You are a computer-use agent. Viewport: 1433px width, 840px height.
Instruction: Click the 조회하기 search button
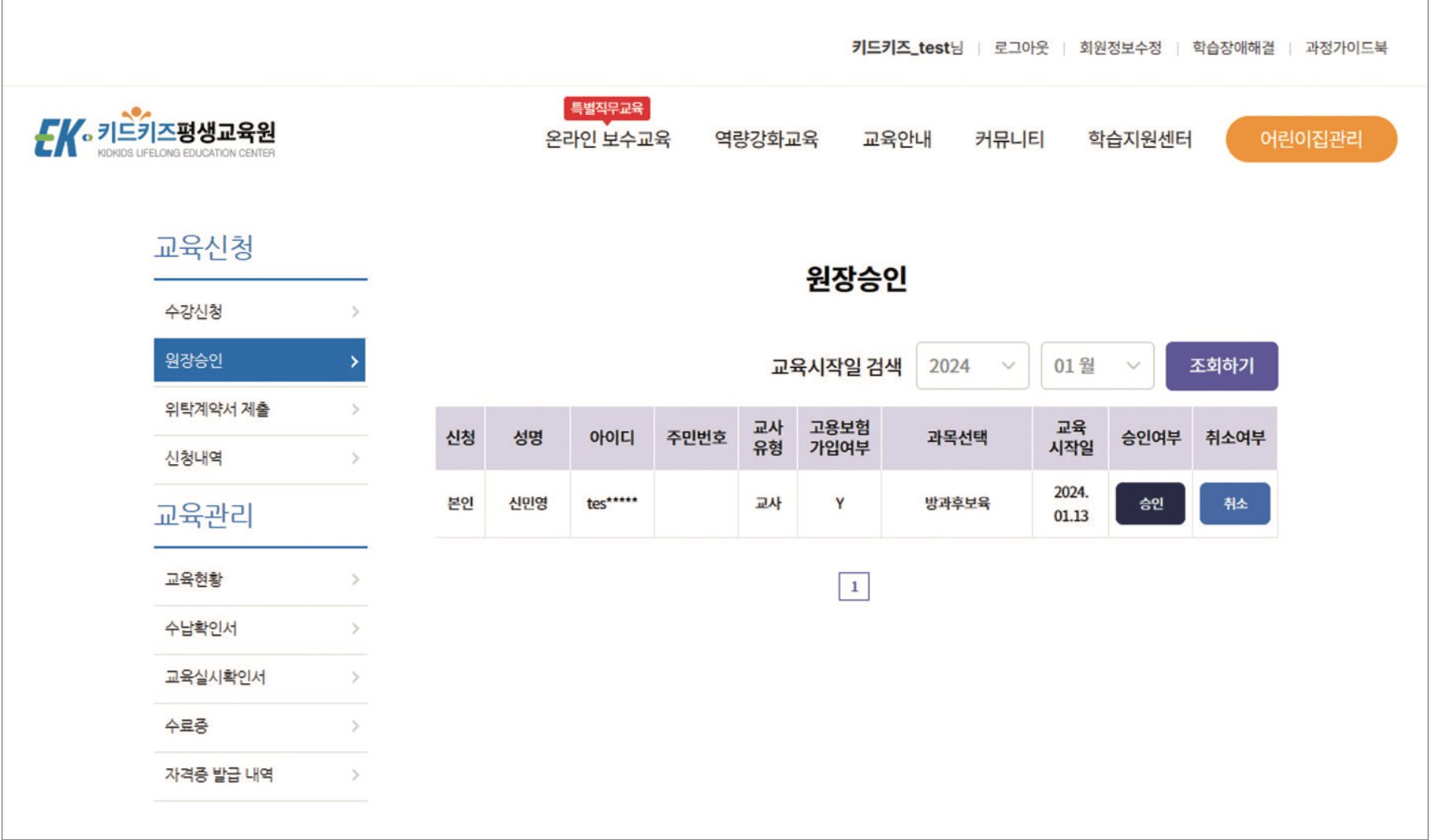(x=1222, y=365)
